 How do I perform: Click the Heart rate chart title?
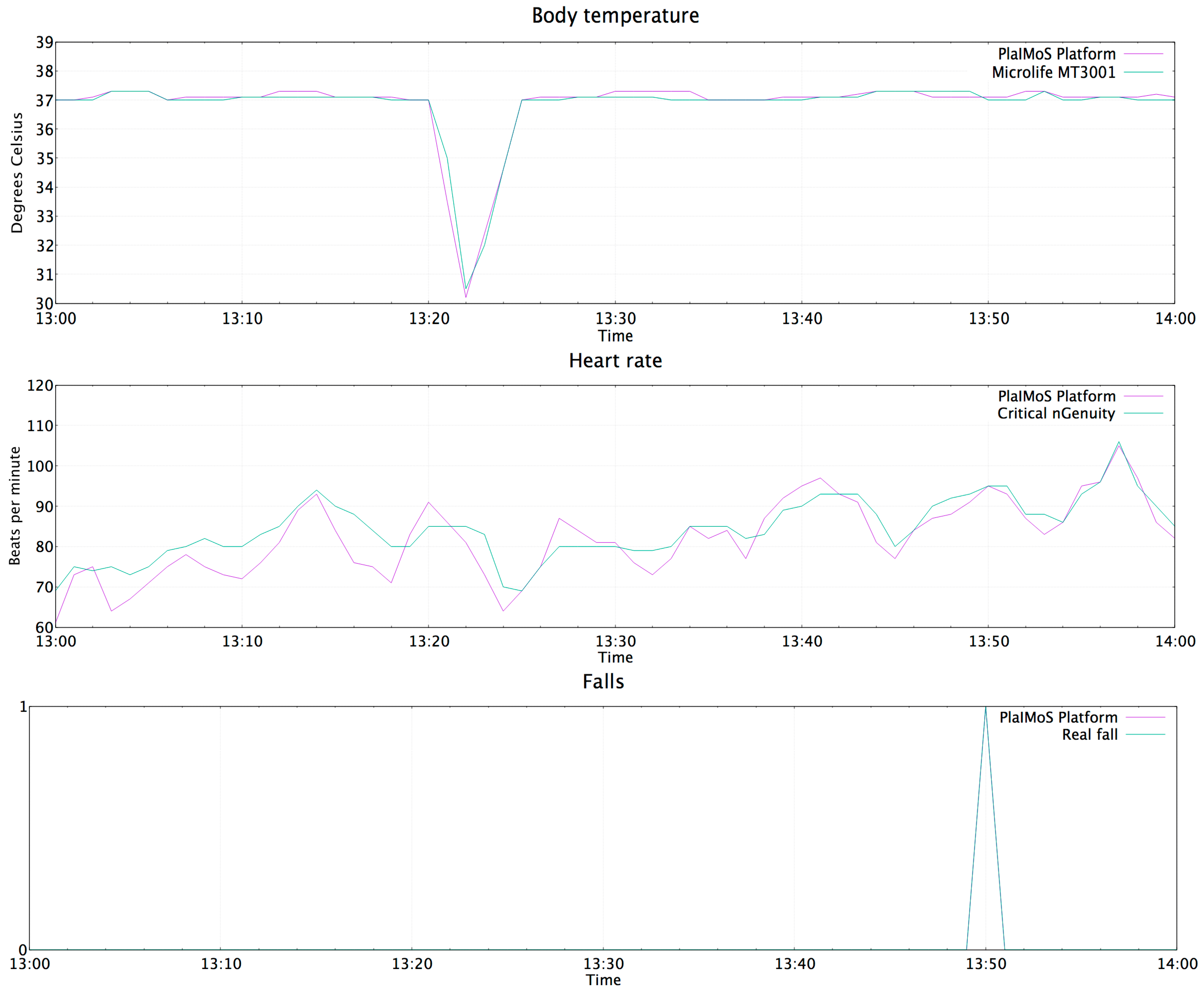(615, 361)
